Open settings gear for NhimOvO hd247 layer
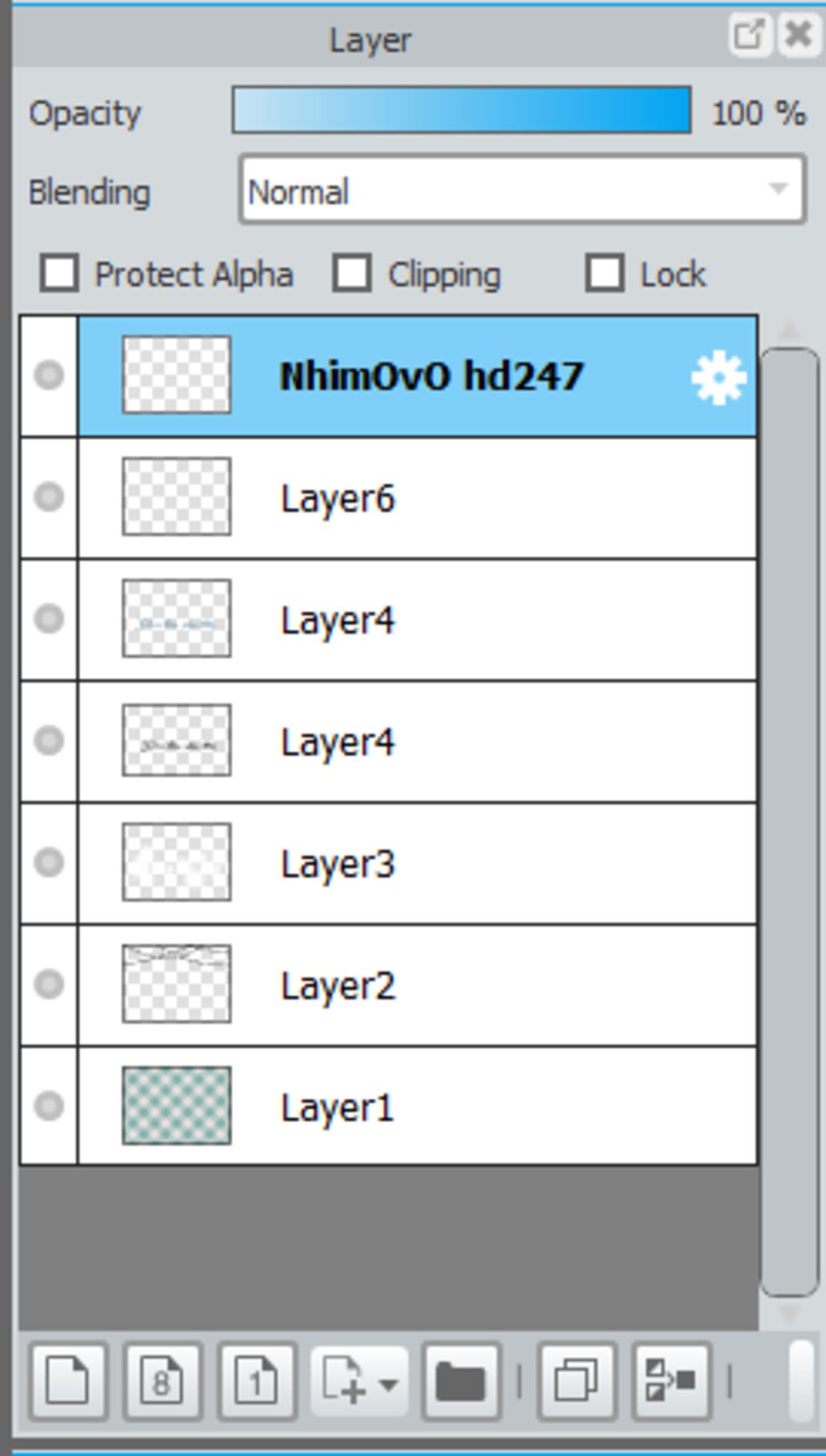 [x=718, y=377]
